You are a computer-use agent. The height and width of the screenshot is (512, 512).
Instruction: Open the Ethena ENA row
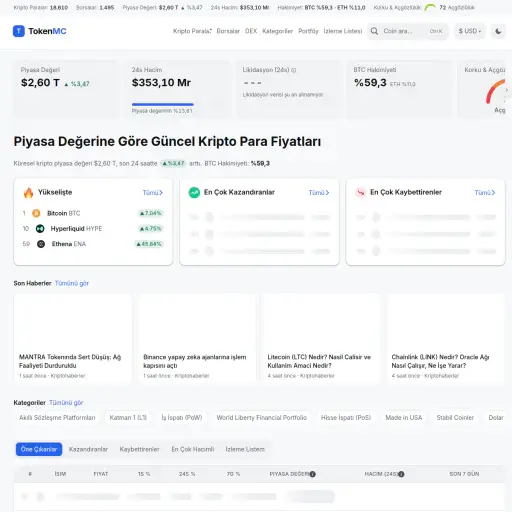pyautogui.click(x=93, y=244)
